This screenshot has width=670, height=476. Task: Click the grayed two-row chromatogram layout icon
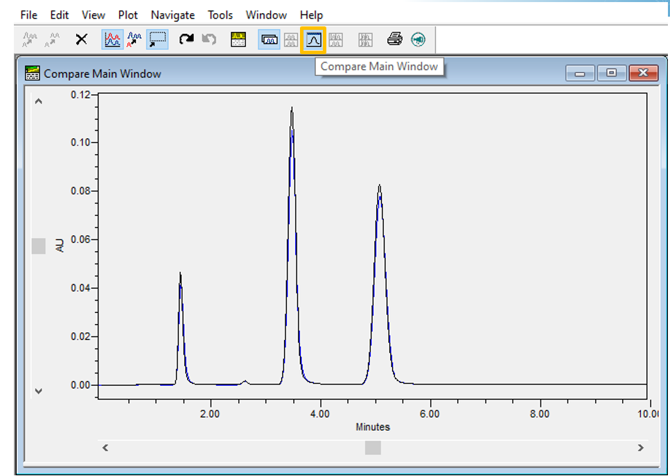[291, 40]
